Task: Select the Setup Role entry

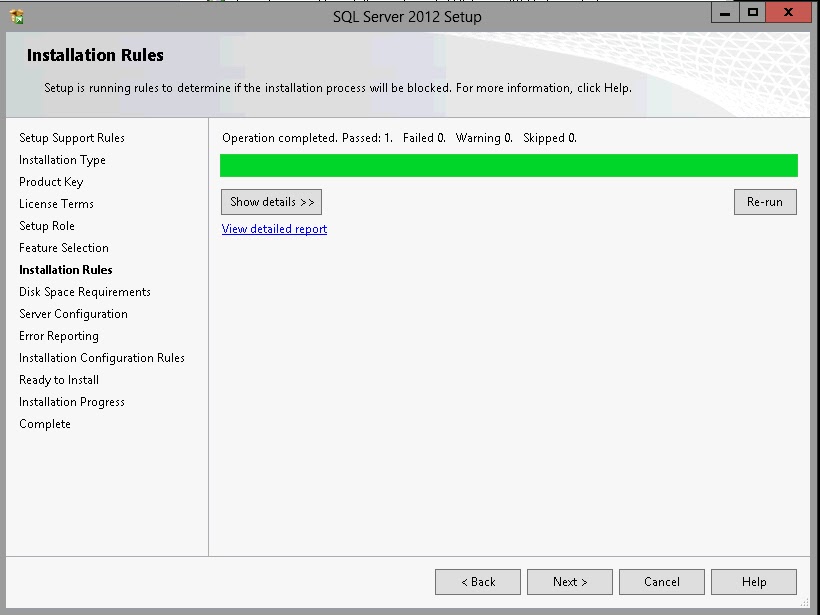Action: [50, 225]
